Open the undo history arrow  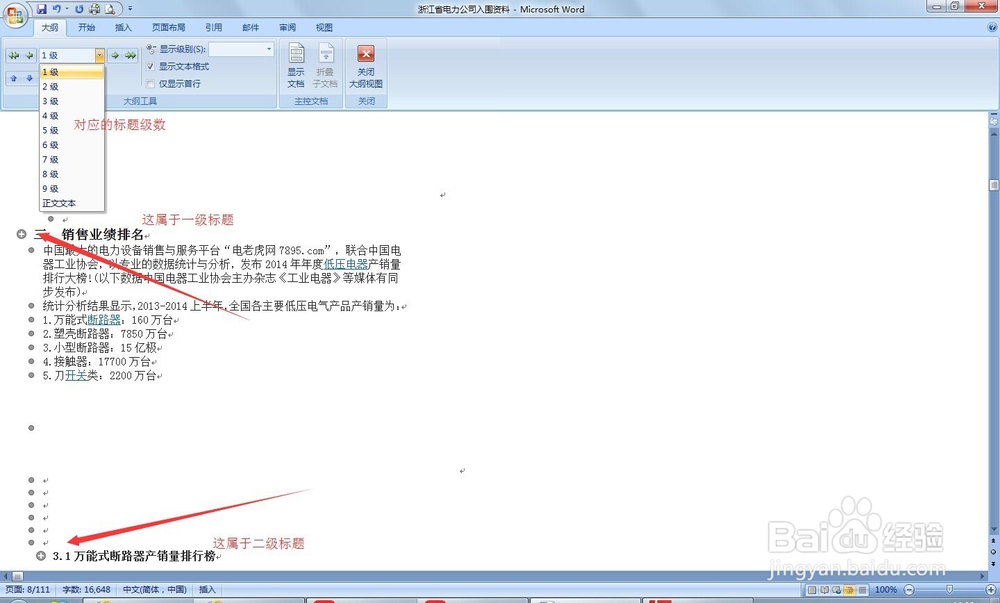pyautogui.click(x=66, y=9)
